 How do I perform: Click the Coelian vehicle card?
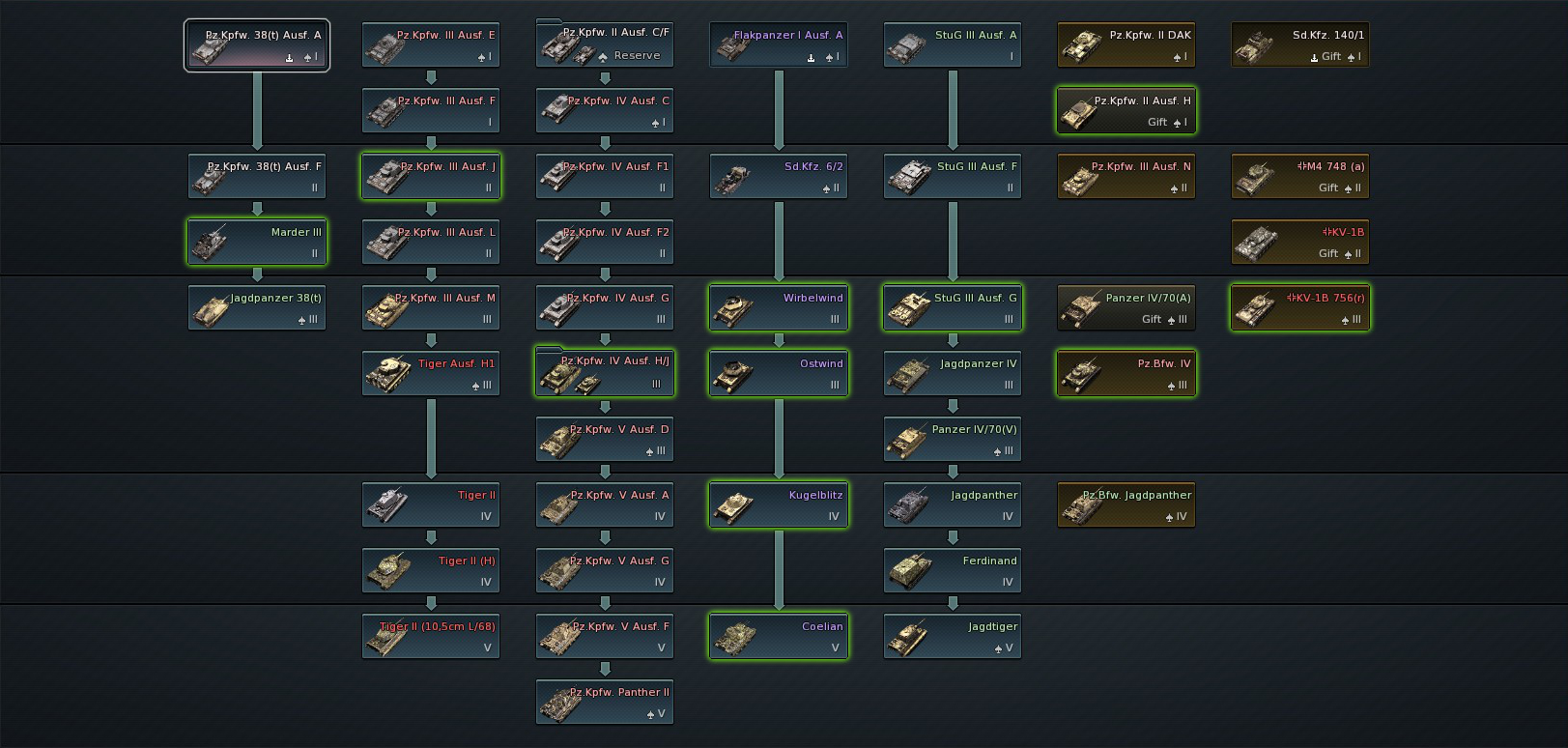pyautogui.click(x=779, y=636)
